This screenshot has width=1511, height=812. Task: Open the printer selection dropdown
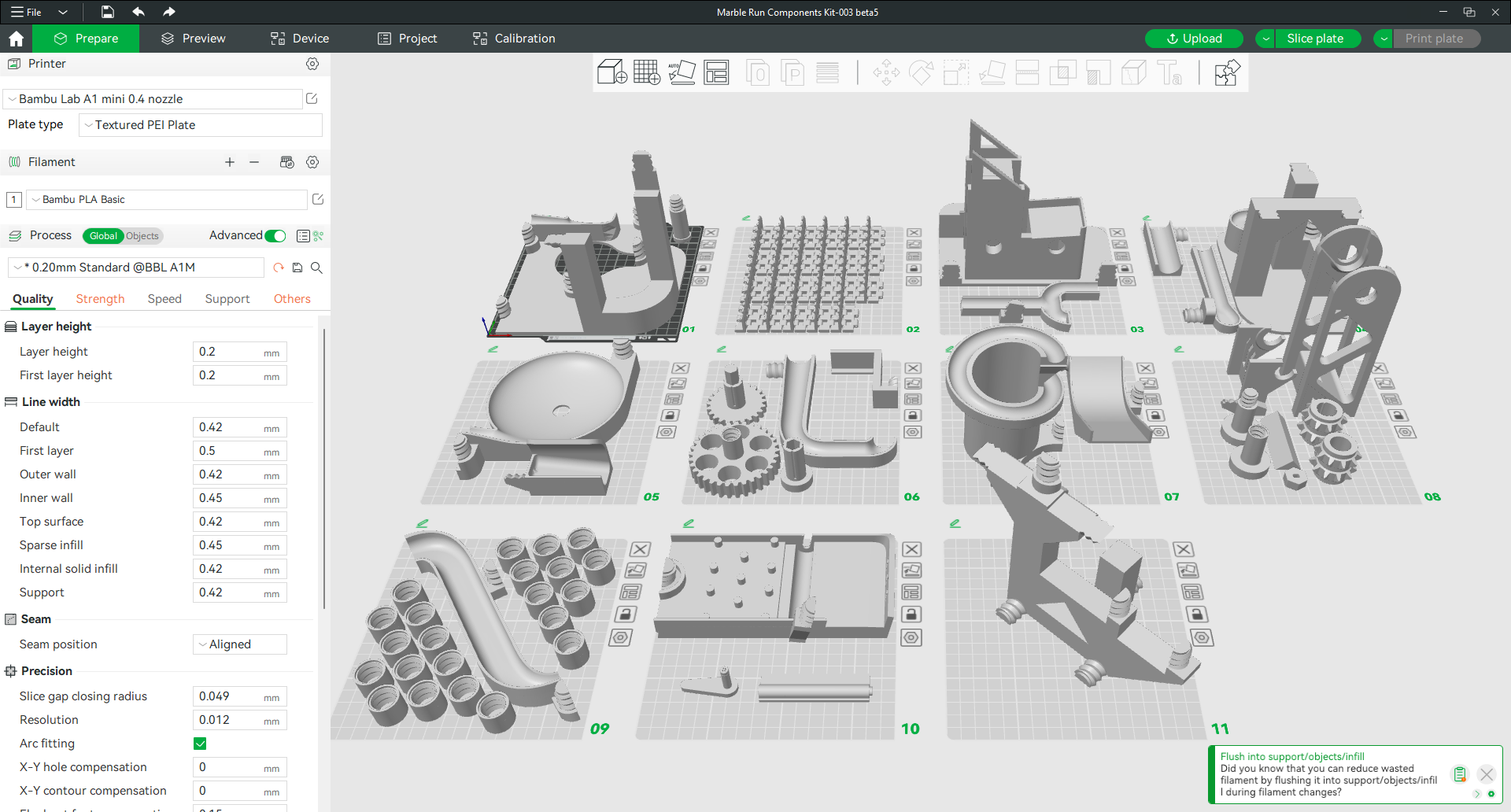152,98
